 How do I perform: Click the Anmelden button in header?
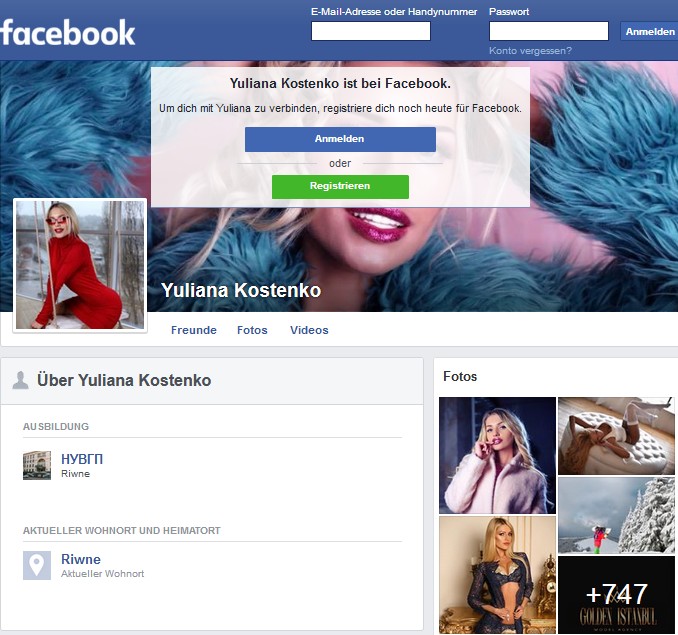tap(649, 32)
